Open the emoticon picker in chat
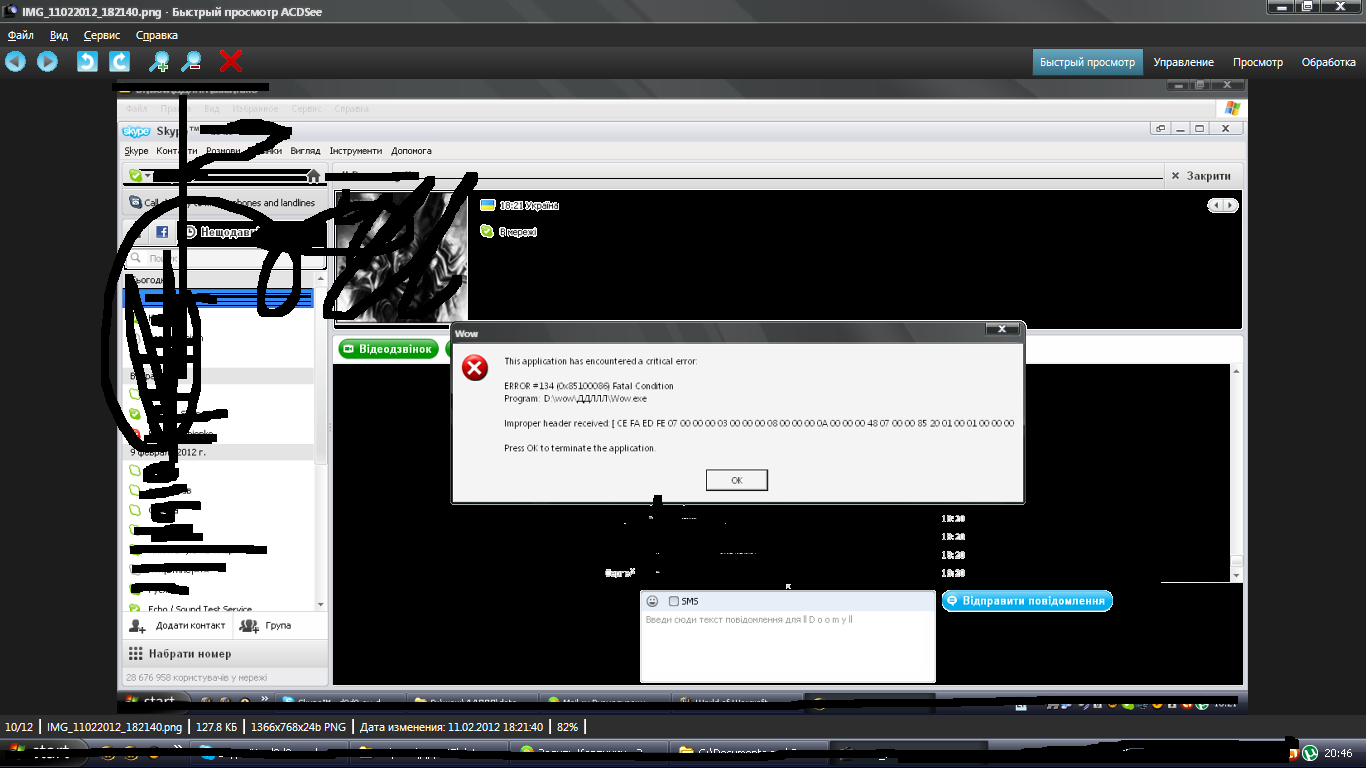Screen dimensions: 1366x768 coord(652,601)
